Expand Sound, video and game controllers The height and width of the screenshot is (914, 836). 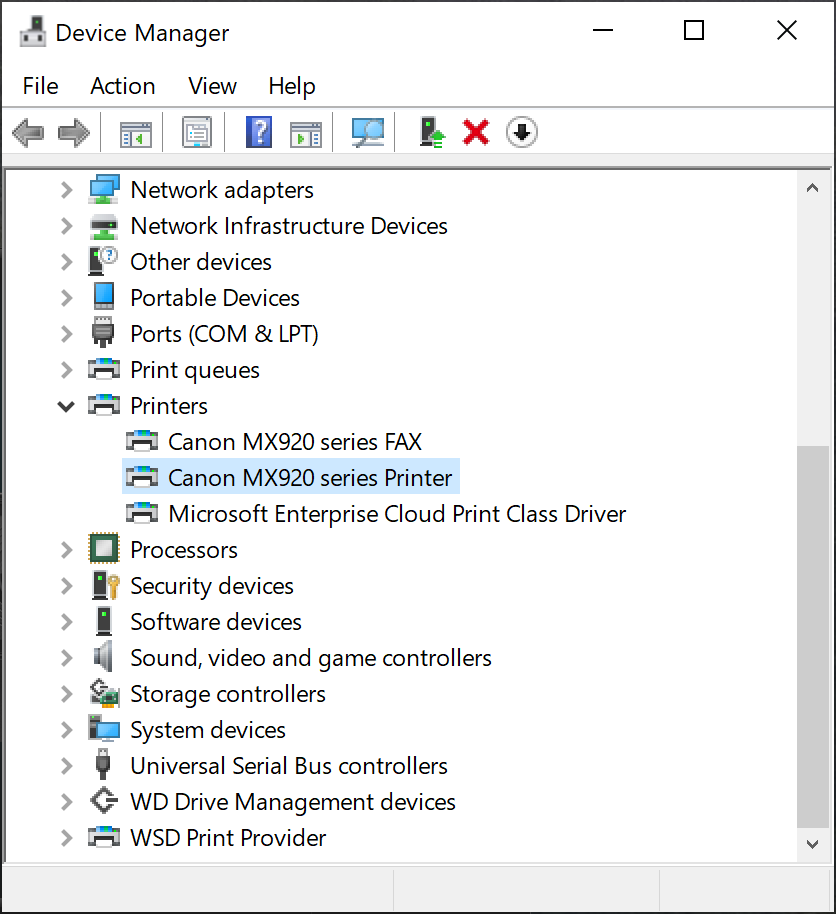point(66,658)
